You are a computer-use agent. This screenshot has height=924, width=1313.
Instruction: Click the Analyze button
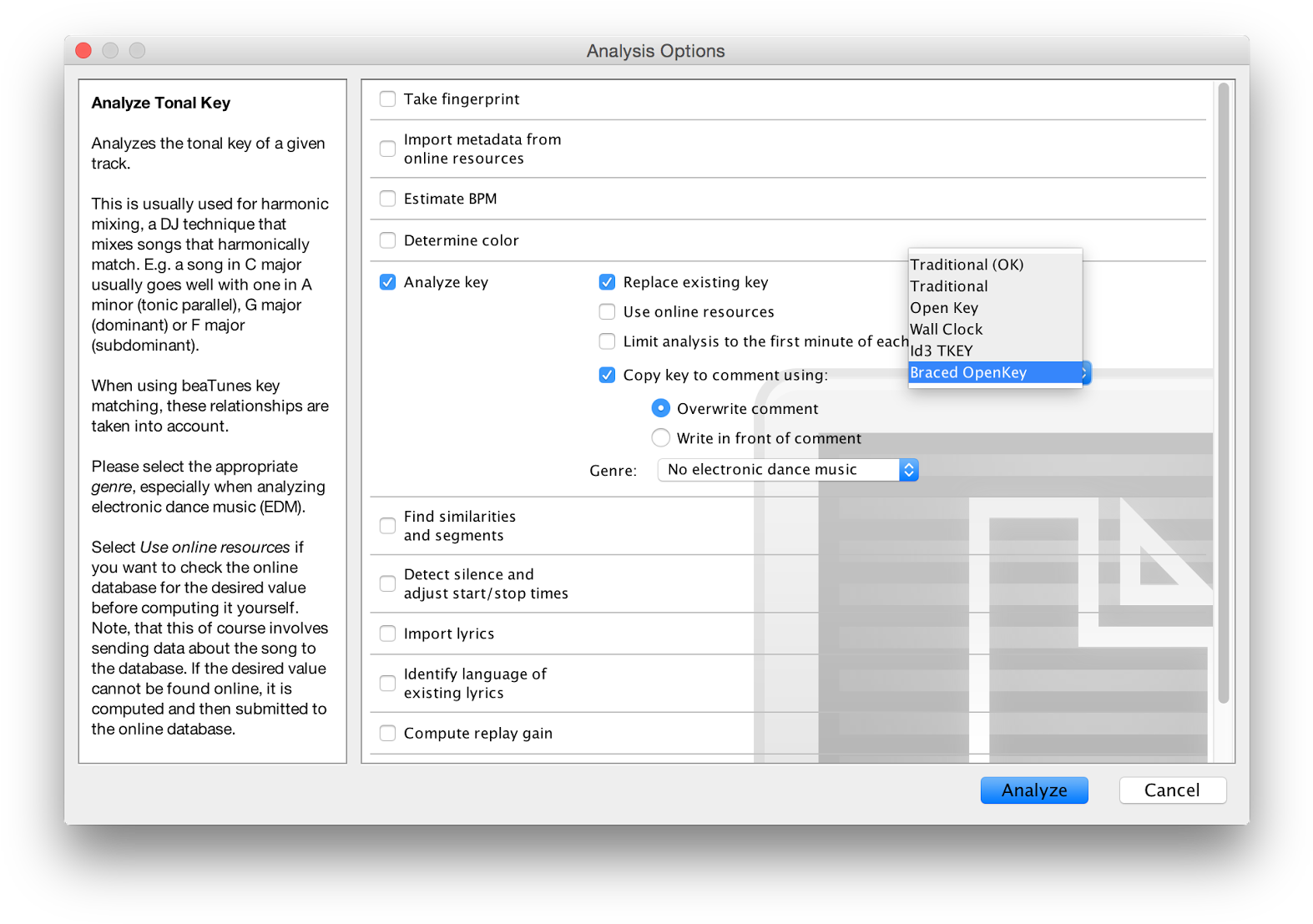point(1033,790)
